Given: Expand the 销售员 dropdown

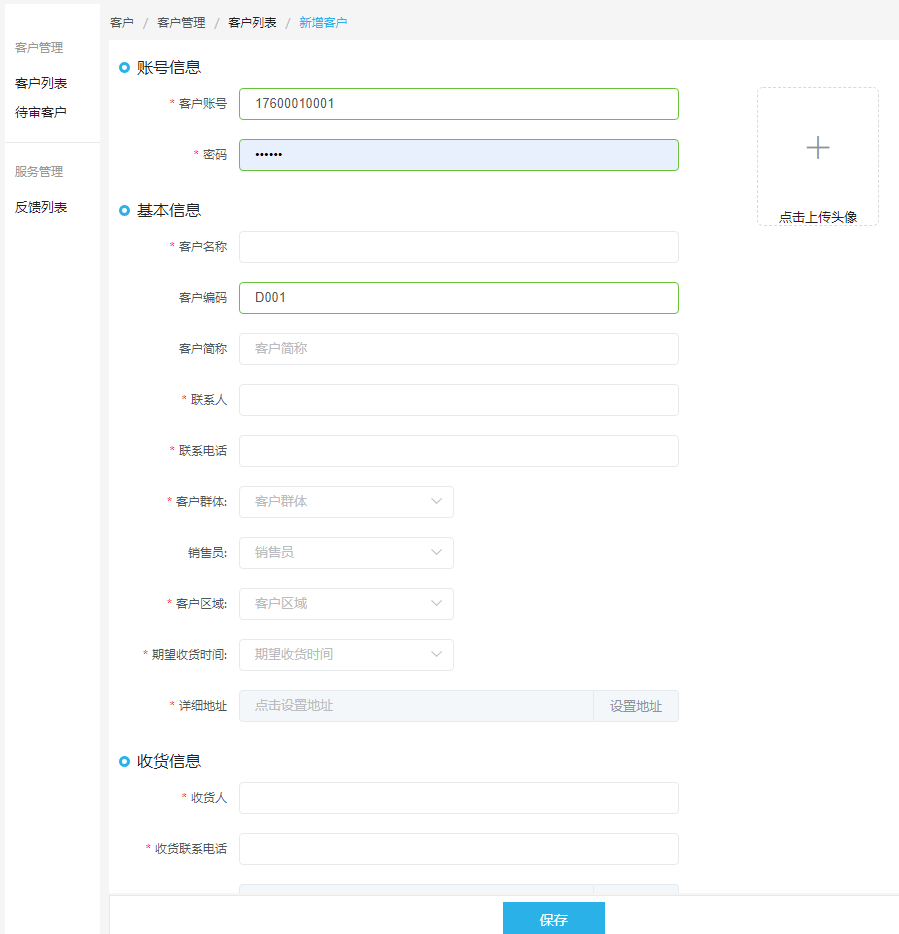Looking at the screenshot, I should (x=346, y=553).
